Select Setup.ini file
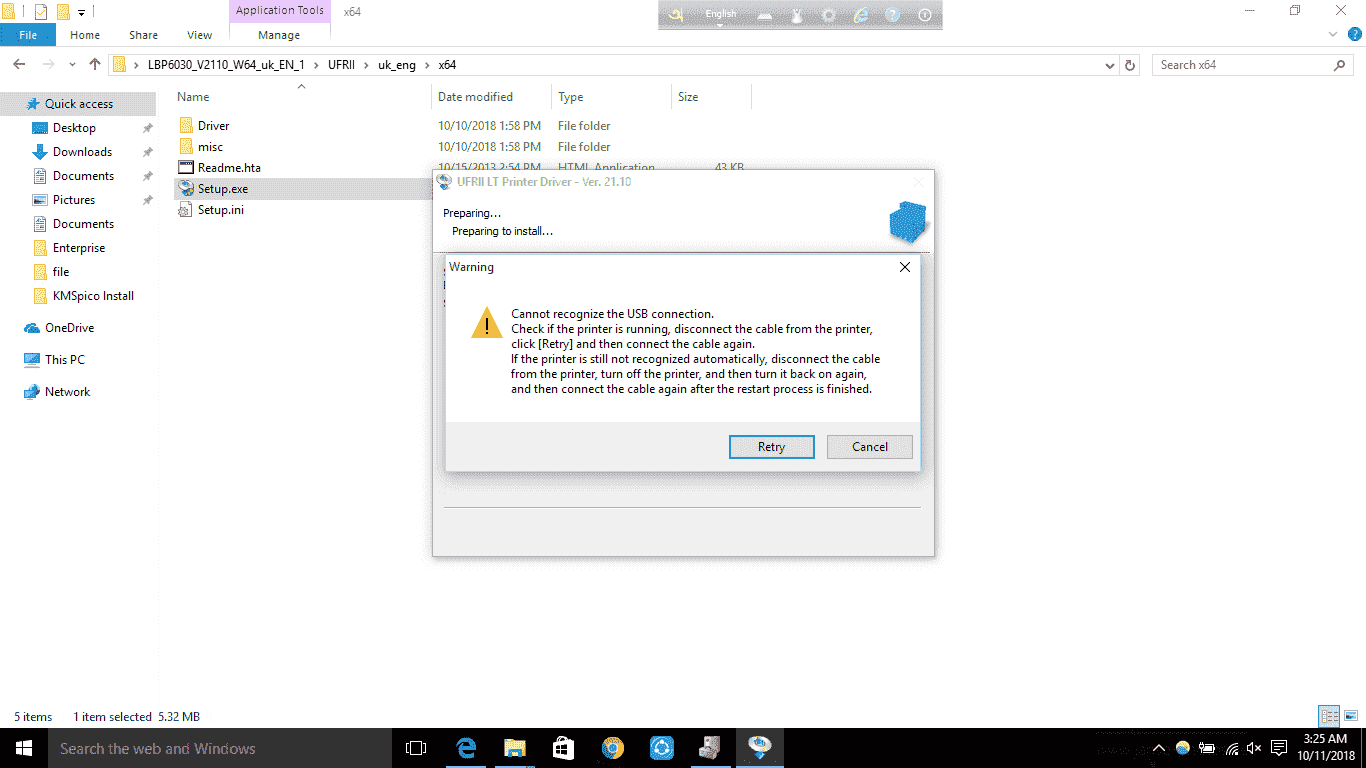The width and height of the screenshot is (1366, 768). click(x=220, y=210)
